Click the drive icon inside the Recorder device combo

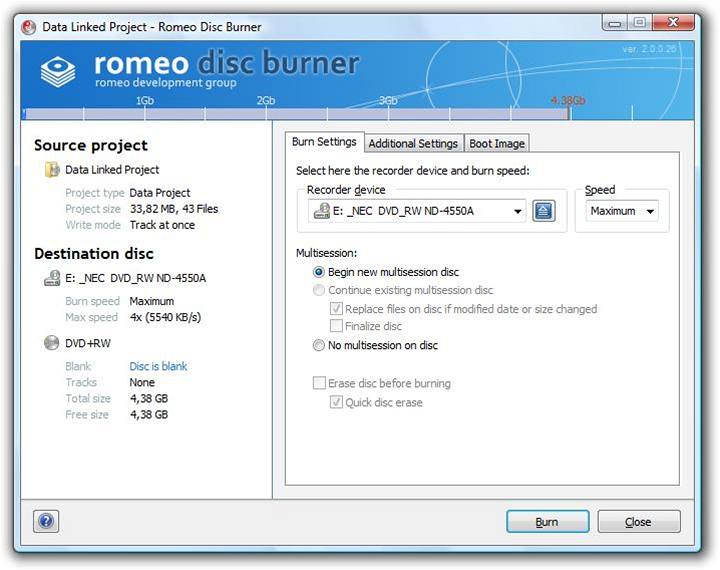point(322,211)
